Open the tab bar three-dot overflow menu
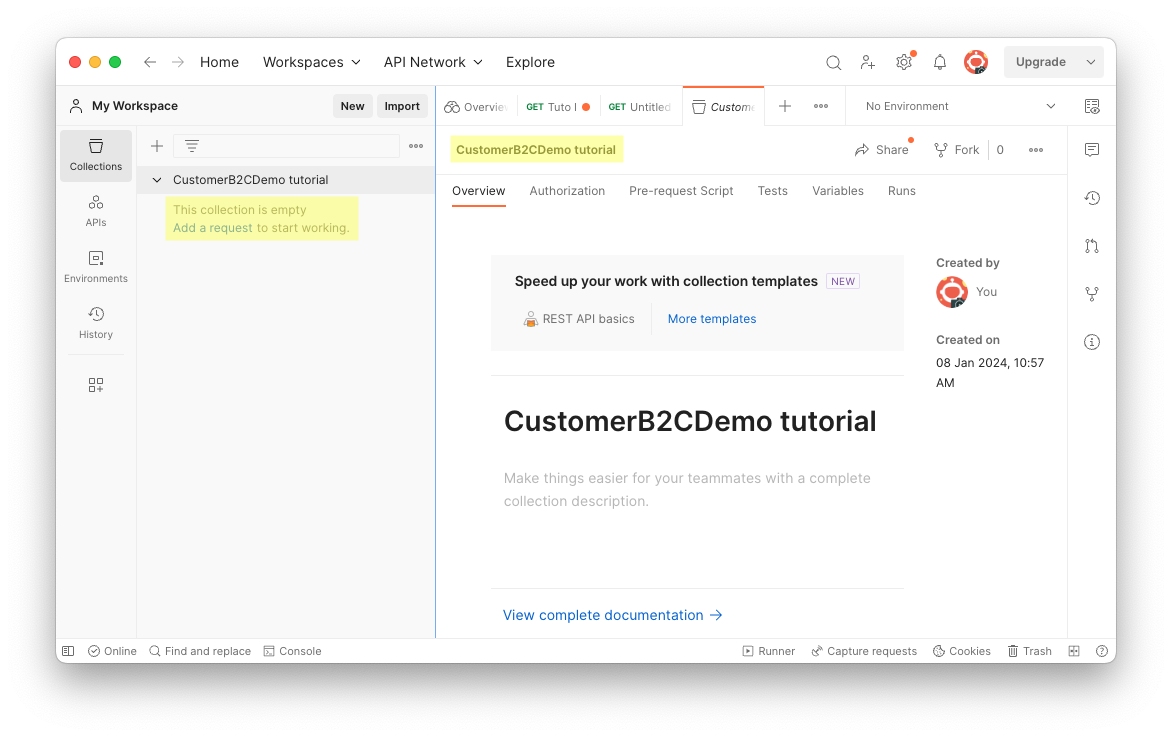 point(821,106)
